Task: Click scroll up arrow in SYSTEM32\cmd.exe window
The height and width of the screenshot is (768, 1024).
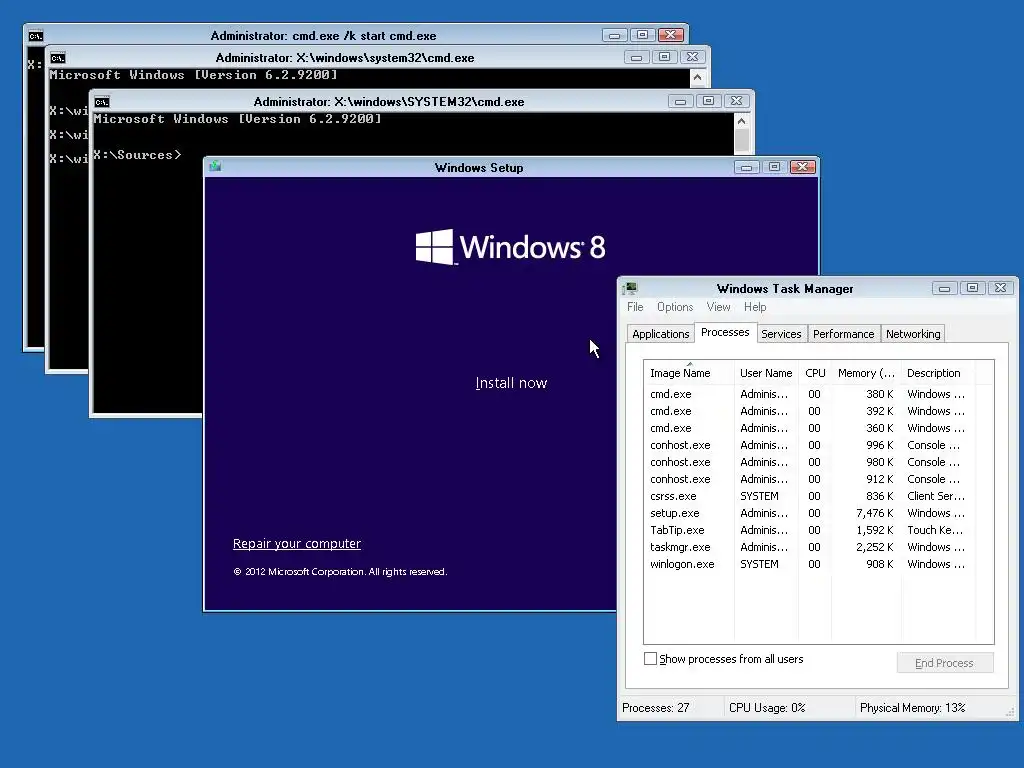Action: click(x=741, y=121)
